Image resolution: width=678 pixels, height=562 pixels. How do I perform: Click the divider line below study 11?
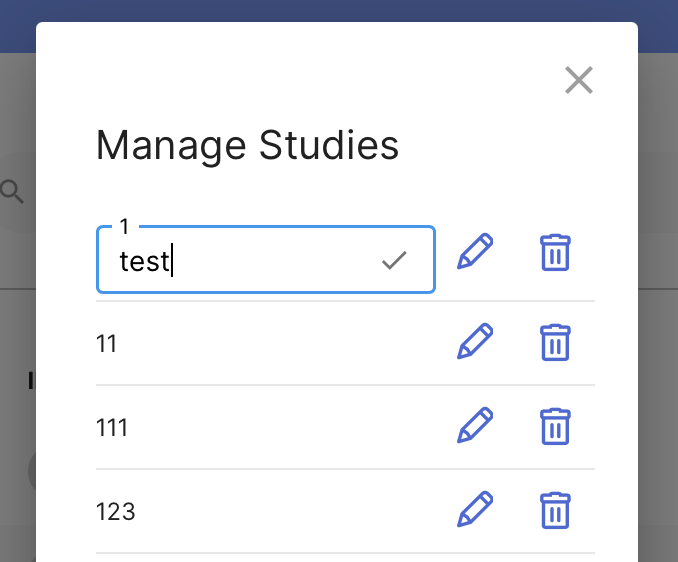click(x=345, y=384)
